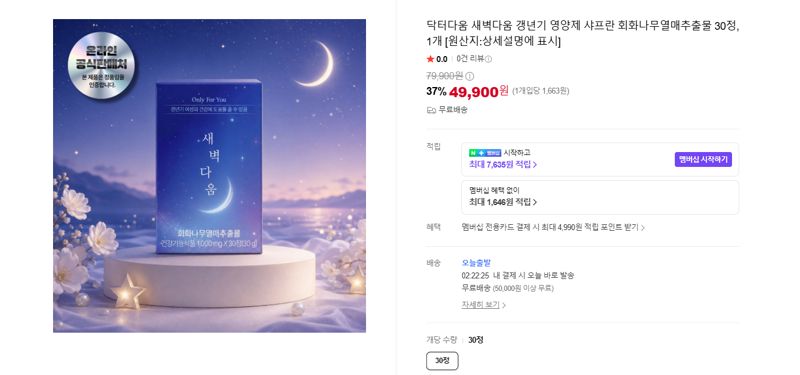Open the 0건 리뷰 reviews link
Image resolution: width=800 pixels, height=375 pixels.
tap(470, 59)
